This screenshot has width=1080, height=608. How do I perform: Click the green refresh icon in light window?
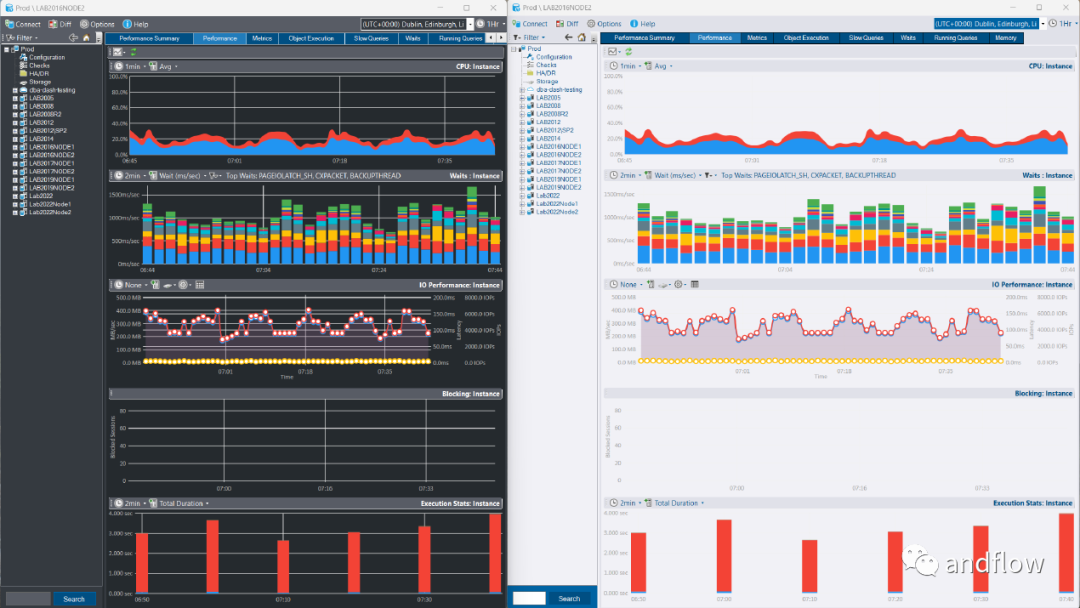tap(629, 51)
